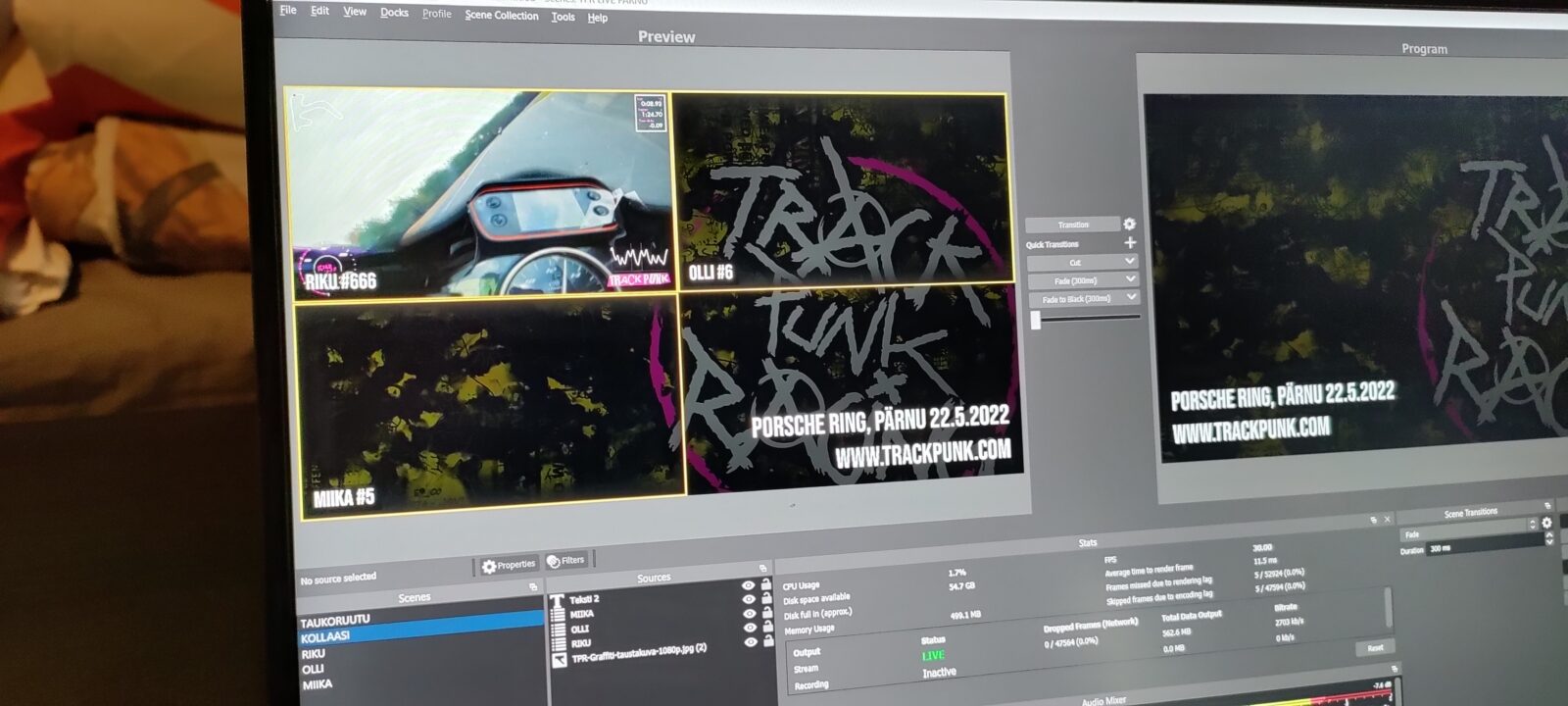Float the Sources dock with its popout icon

762,569
